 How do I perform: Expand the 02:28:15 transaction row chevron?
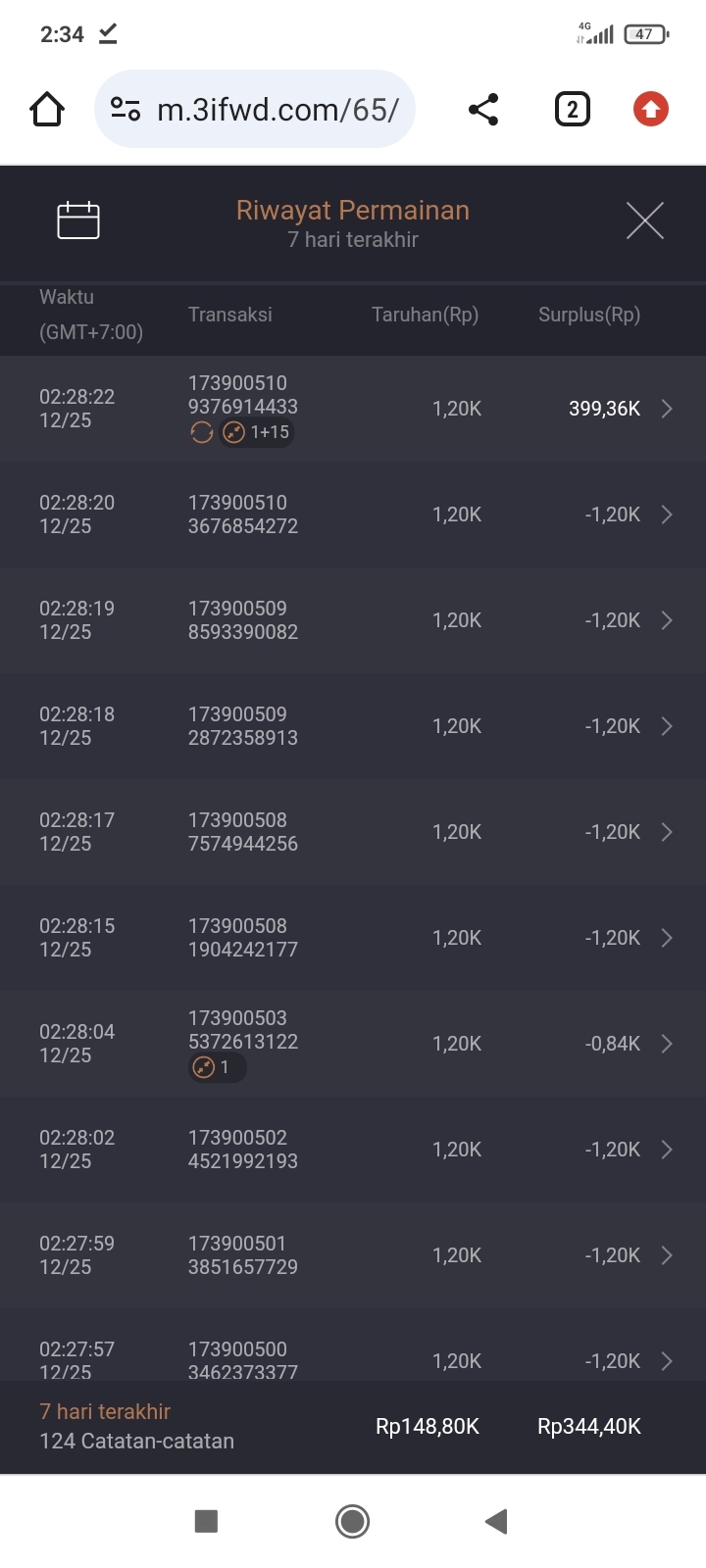(667, 938)
